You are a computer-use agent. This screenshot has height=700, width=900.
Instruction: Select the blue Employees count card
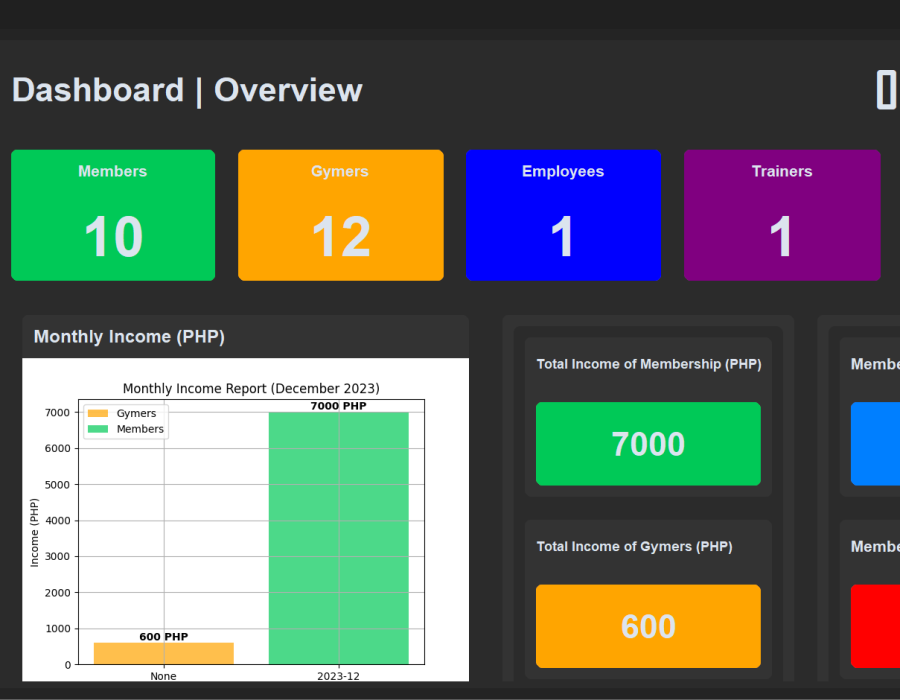pos(563,215)
